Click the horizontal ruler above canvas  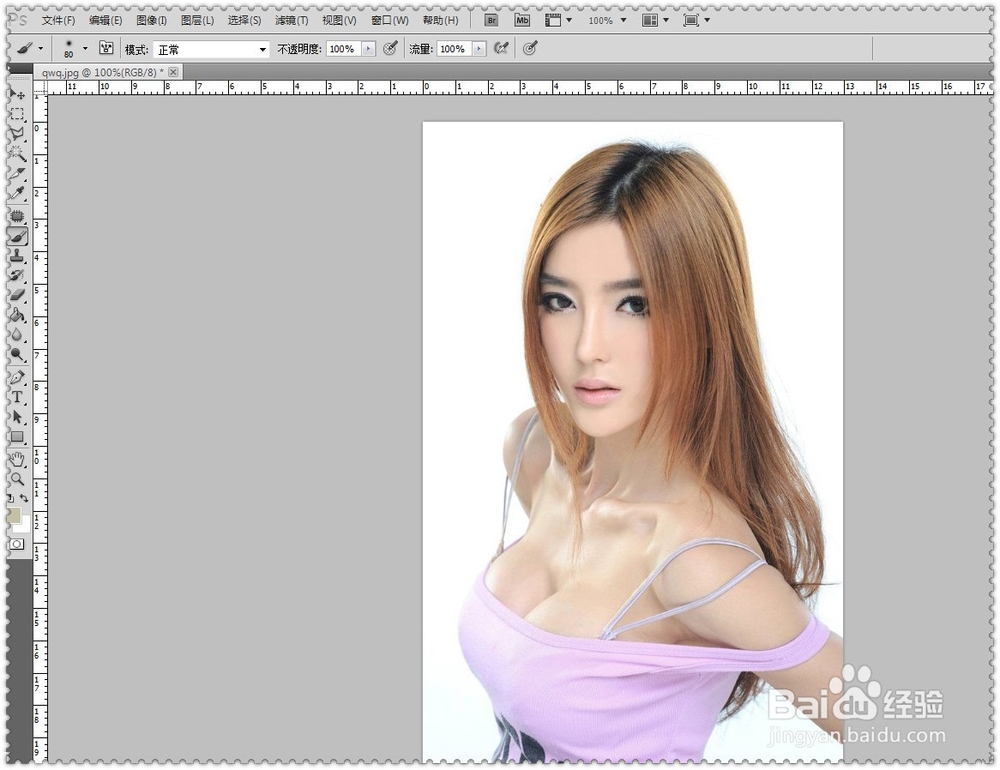[x=519, y=87]
